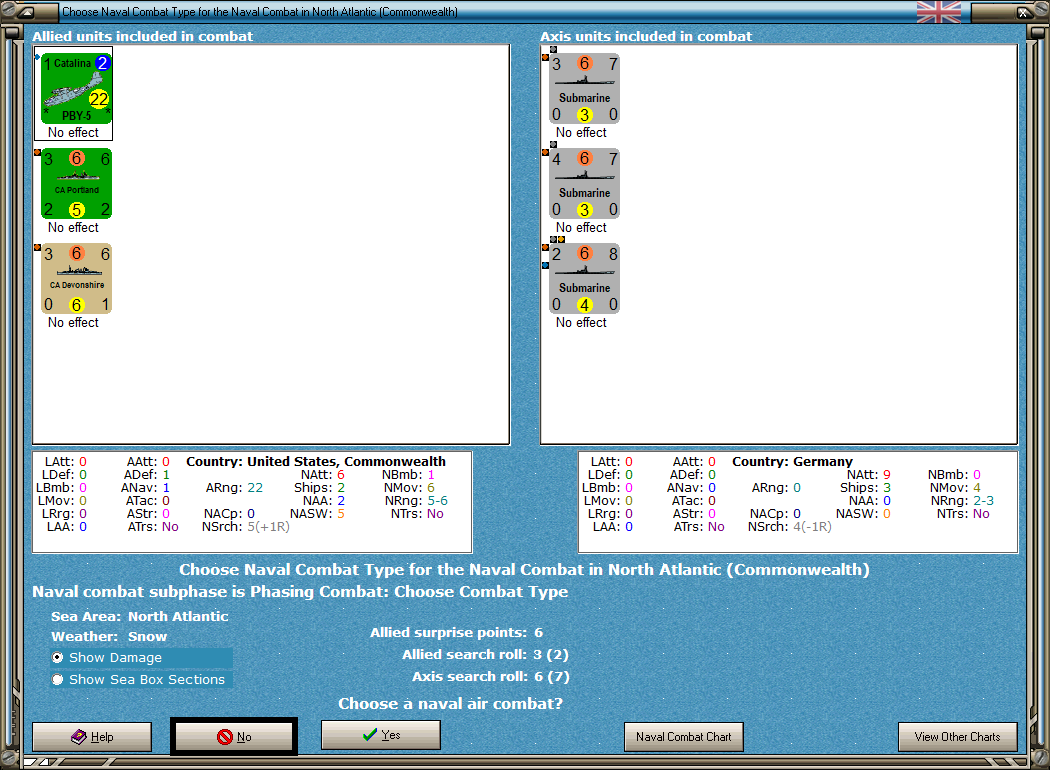Select the Axis submarine with factors 2 6 8

coord(585,279)
